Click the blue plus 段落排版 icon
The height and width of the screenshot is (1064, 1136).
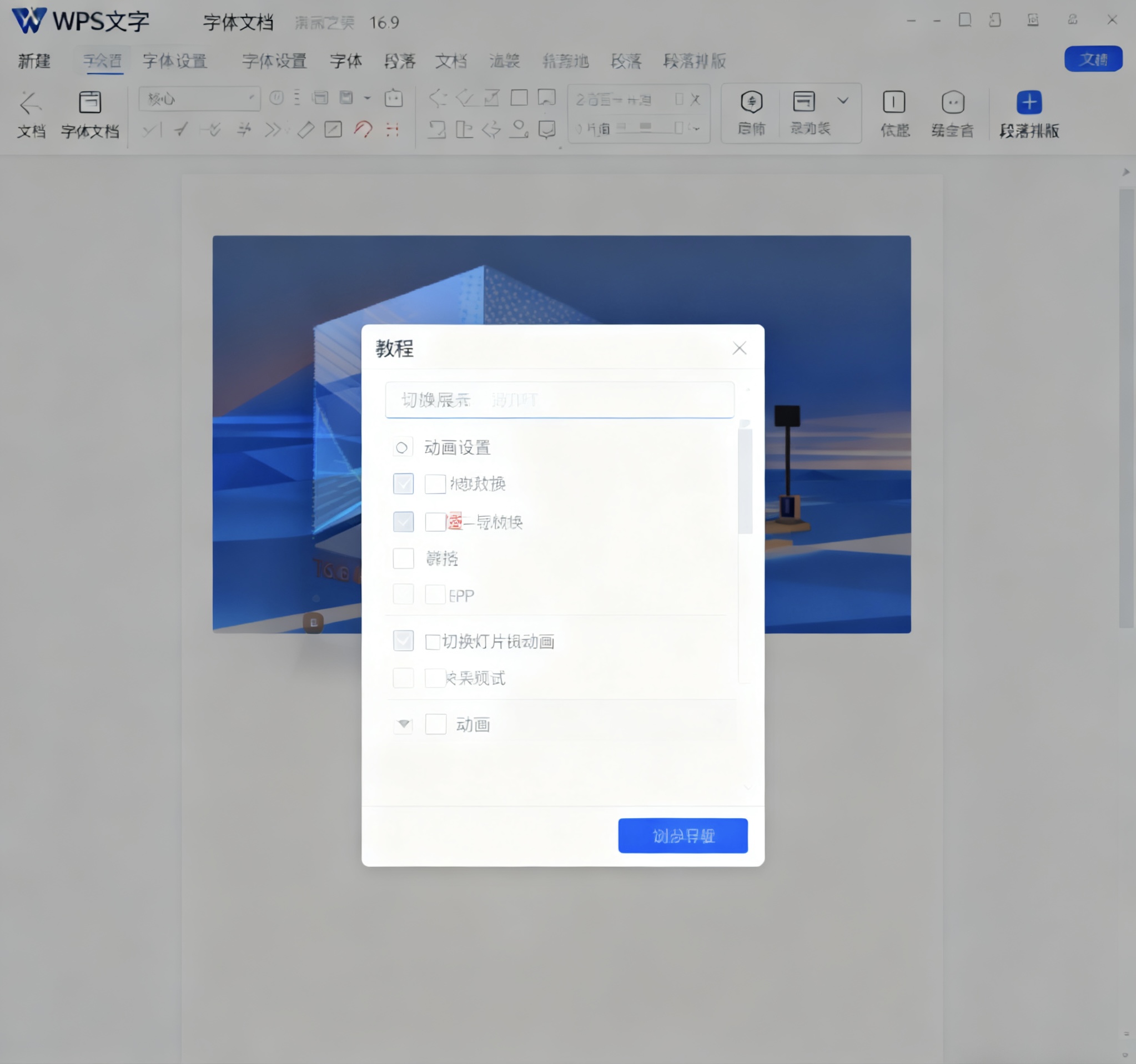(x=1029, y=103)
